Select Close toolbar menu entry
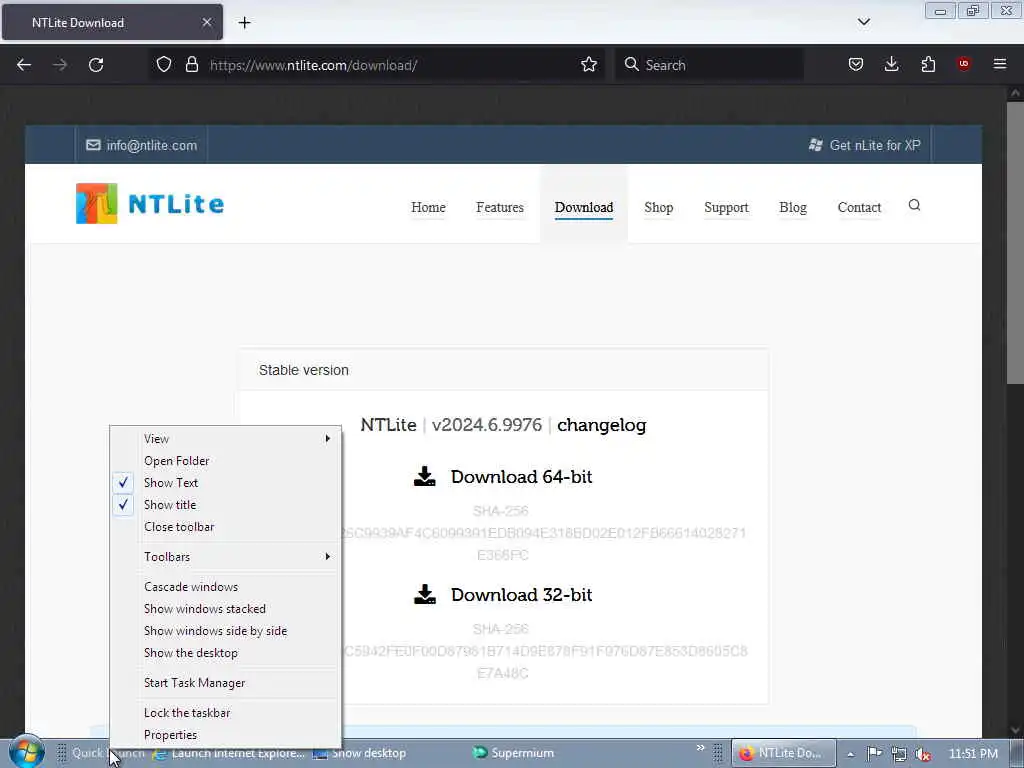Screen dimensions: 1024x768 [225, 527]
